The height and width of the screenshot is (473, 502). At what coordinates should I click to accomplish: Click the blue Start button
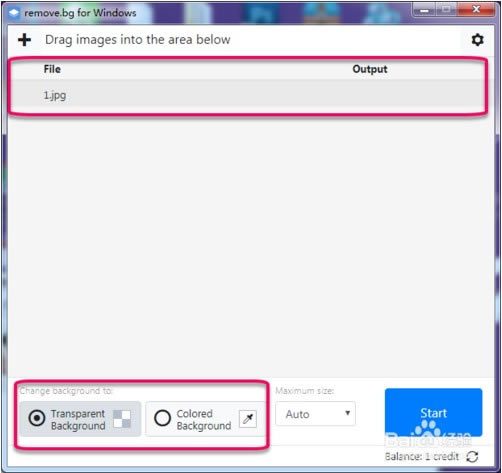433,413
